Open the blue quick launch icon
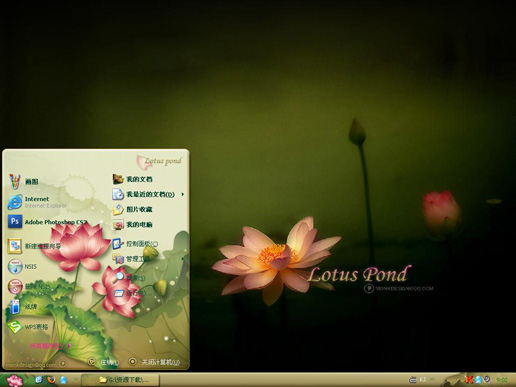The image size is (516, 387). point(63,380)
